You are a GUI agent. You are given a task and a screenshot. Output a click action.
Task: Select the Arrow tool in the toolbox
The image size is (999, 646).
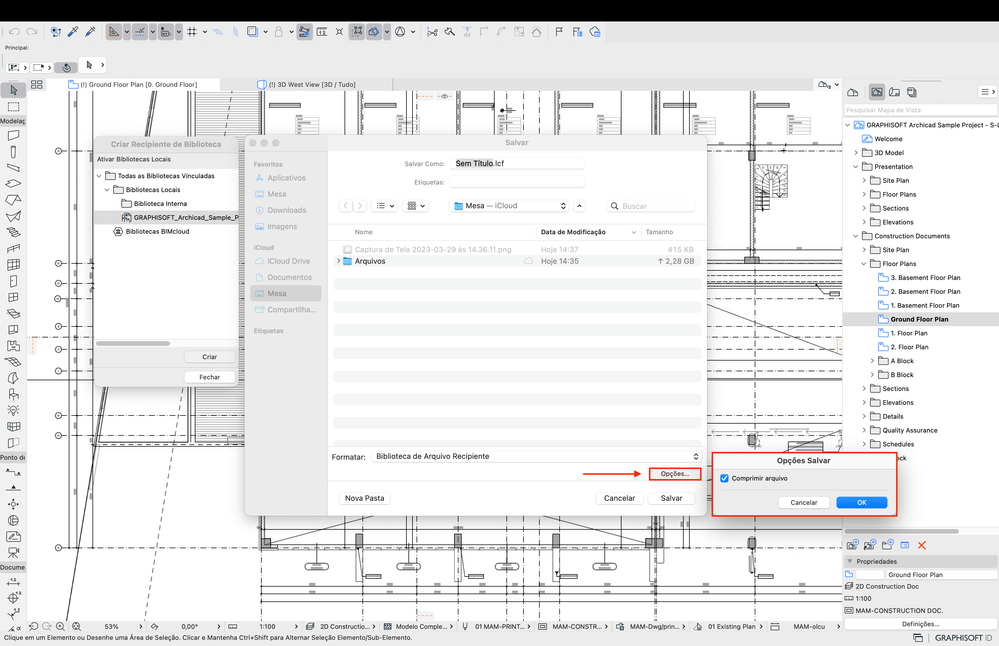(x=13, y=90)
